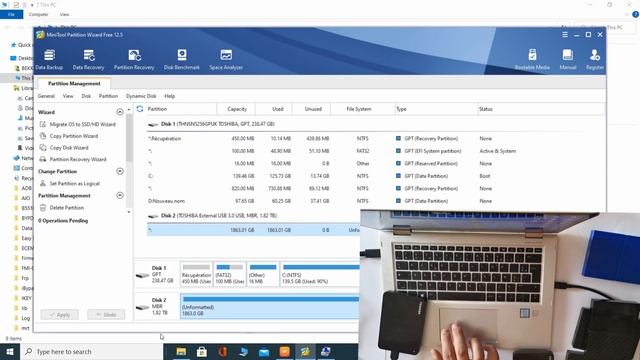The width and height of the screenshot is (640, 360).
Task: Open the Manual icon
Action: tap(568, 60)
